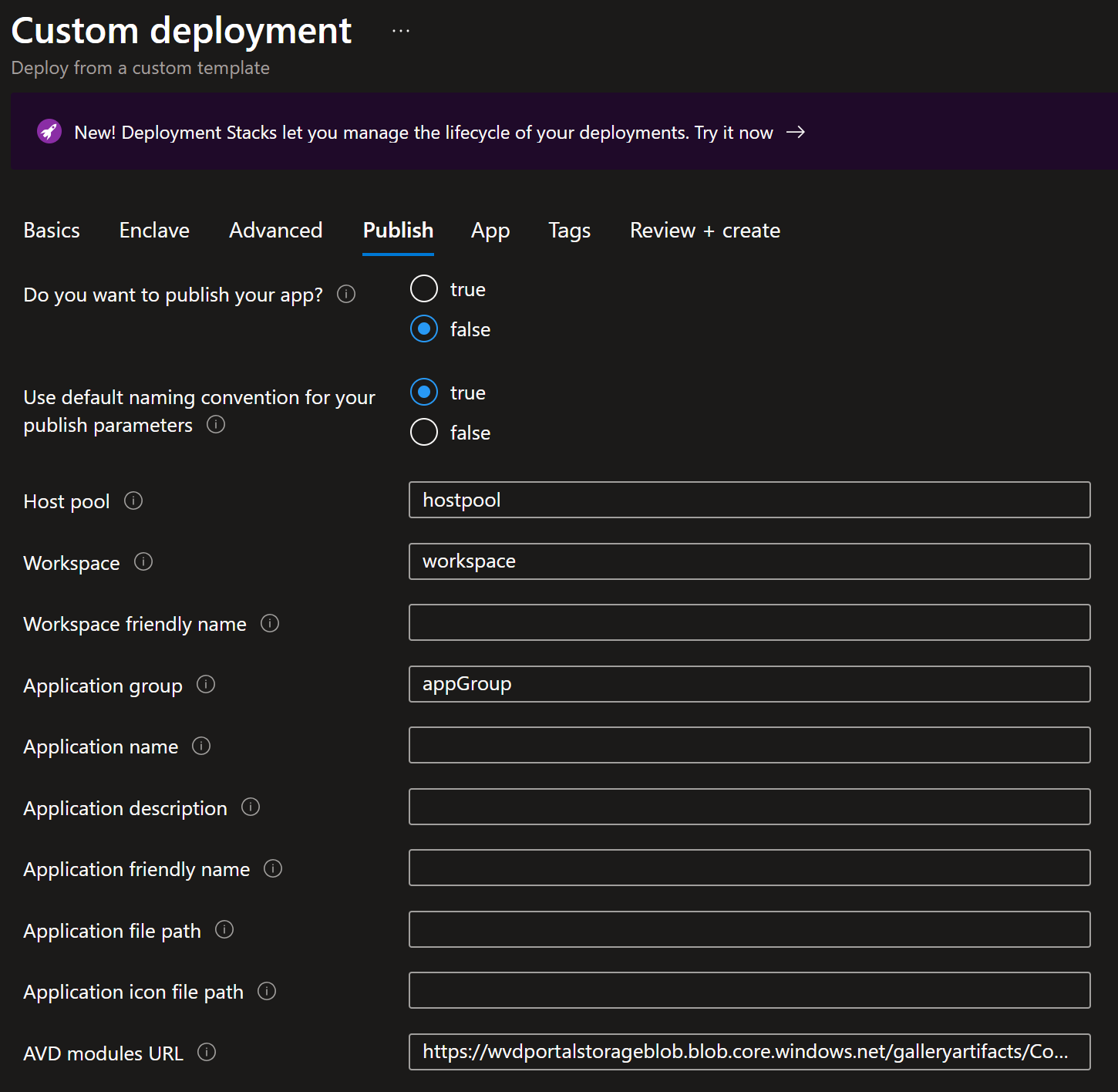
Task: Switch to the Tags tab
Action: coord(570,231)
